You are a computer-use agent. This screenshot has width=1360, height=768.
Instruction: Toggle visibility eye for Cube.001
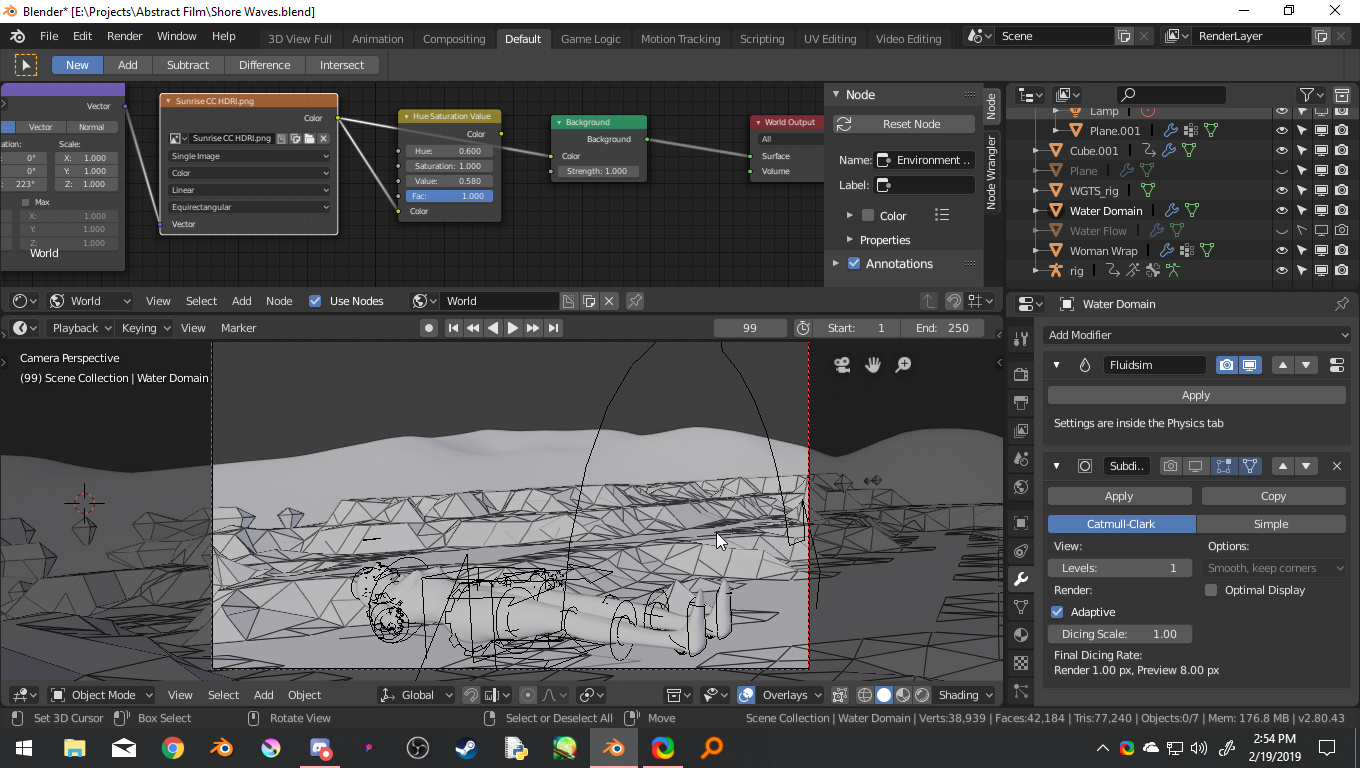tap(1281, 151)
